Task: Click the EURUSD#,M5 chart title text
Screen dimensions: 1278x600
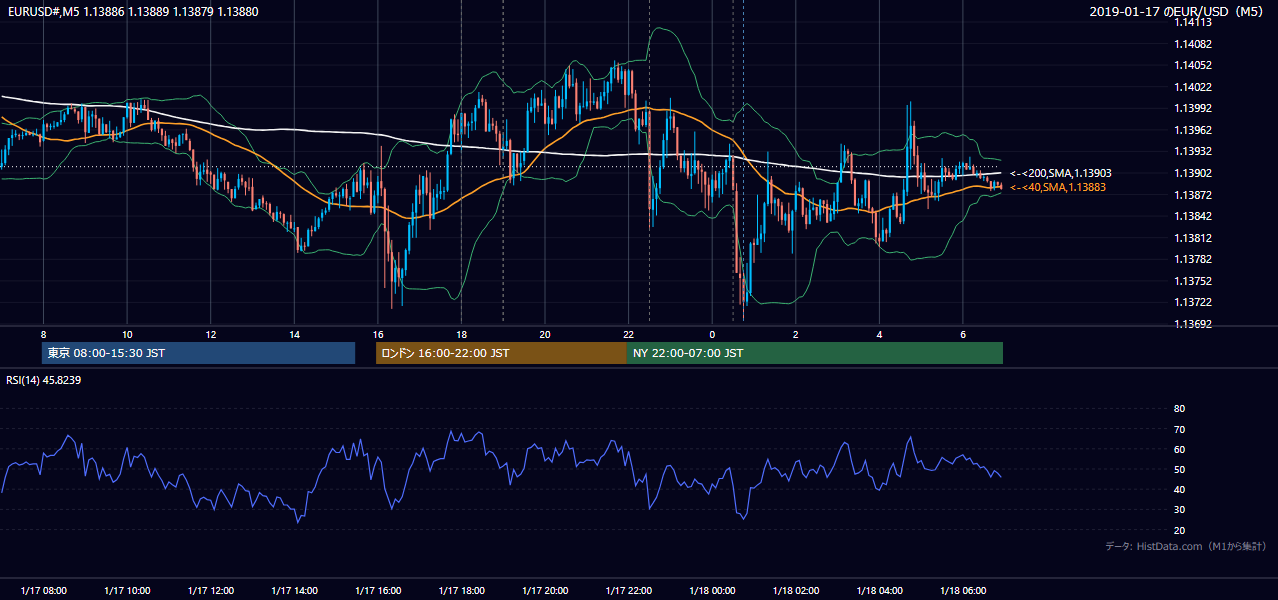Action: tap(131, 12)
